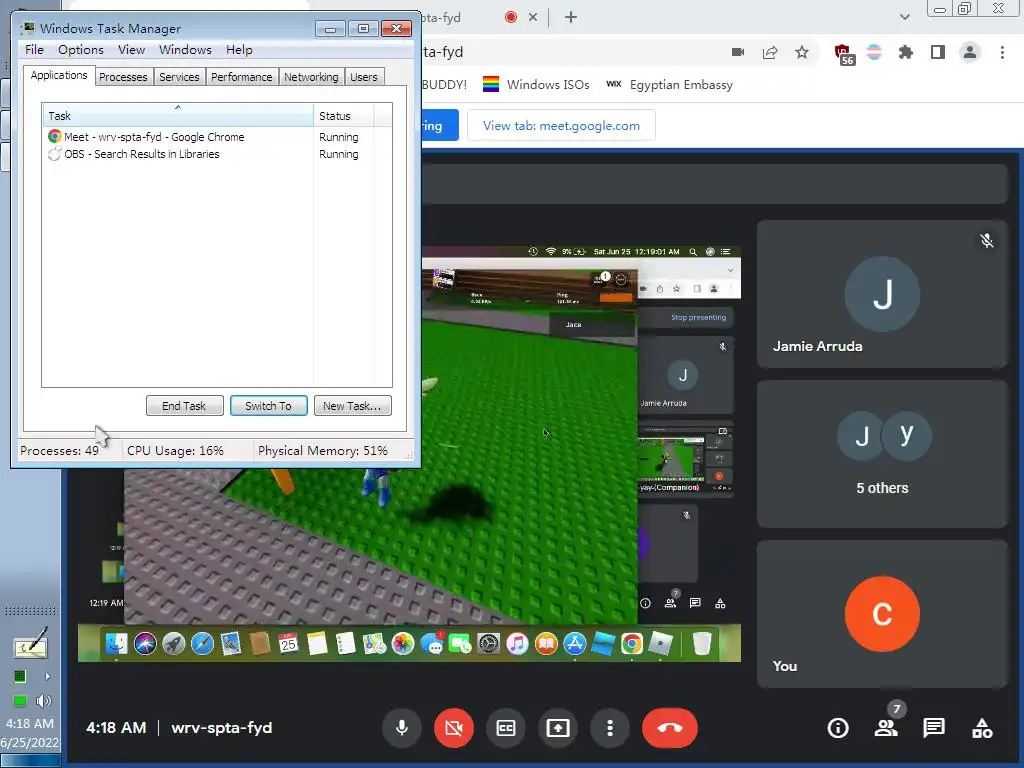Switch to the Applications tab

point(59,75)
